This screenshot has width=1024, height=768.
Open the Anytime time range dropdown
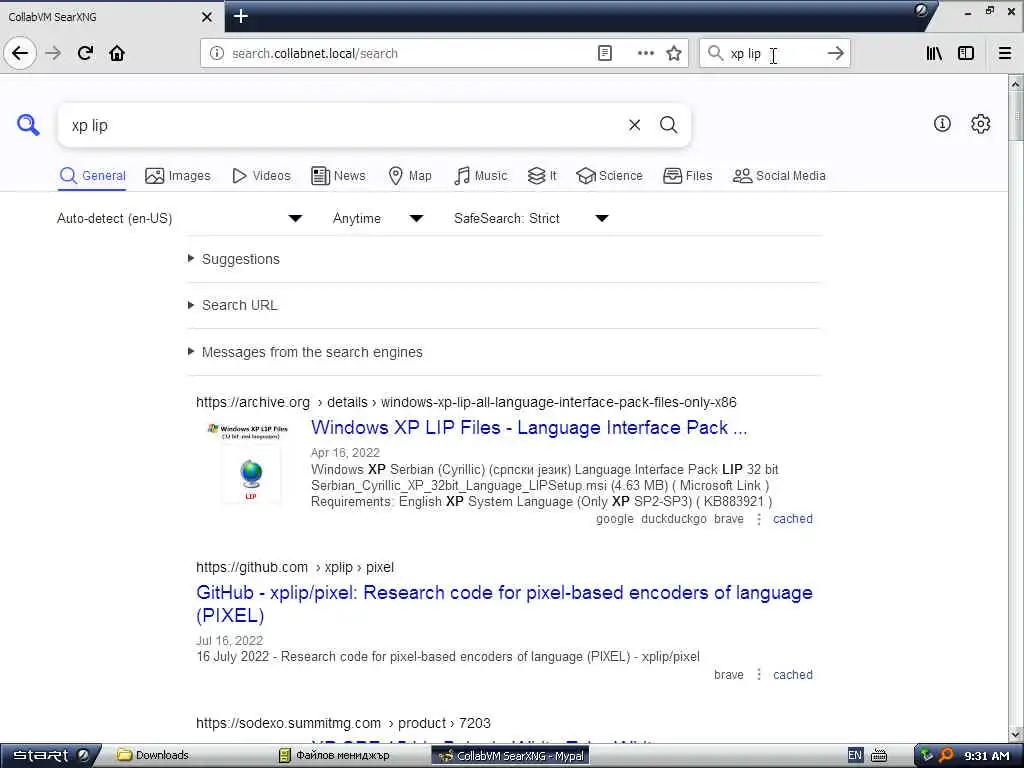[378, 218]
